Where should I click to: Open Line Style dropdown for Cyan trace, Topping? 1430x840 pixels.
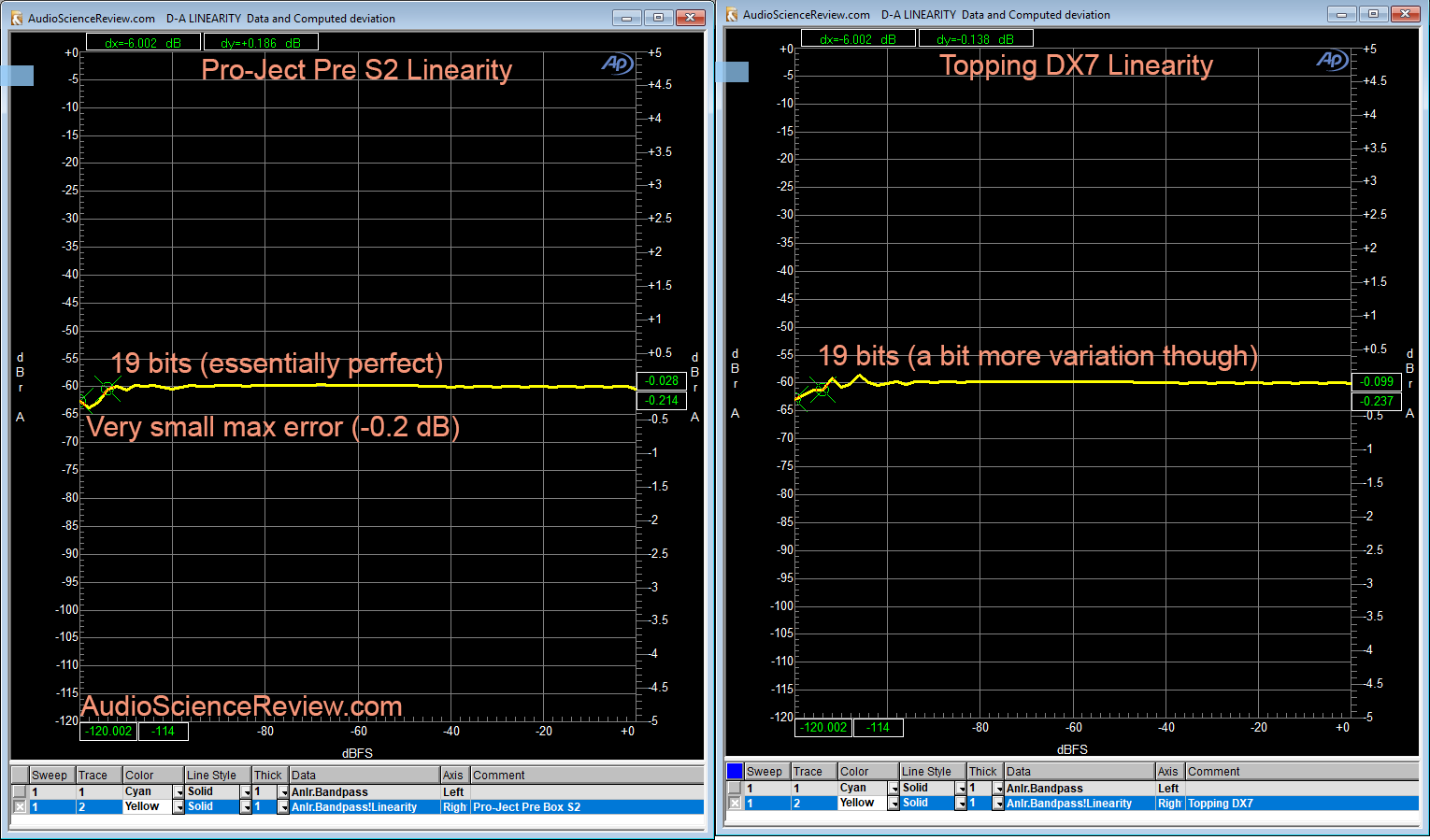pyautogui.click(x=961, y=789)
